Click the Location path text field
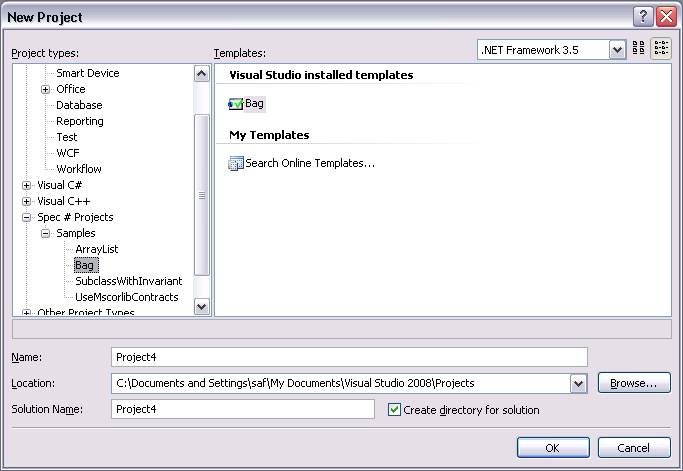Image resolution: width=683 pixels, height=471 pixels. pyautogui.click(x=341, y=383)
